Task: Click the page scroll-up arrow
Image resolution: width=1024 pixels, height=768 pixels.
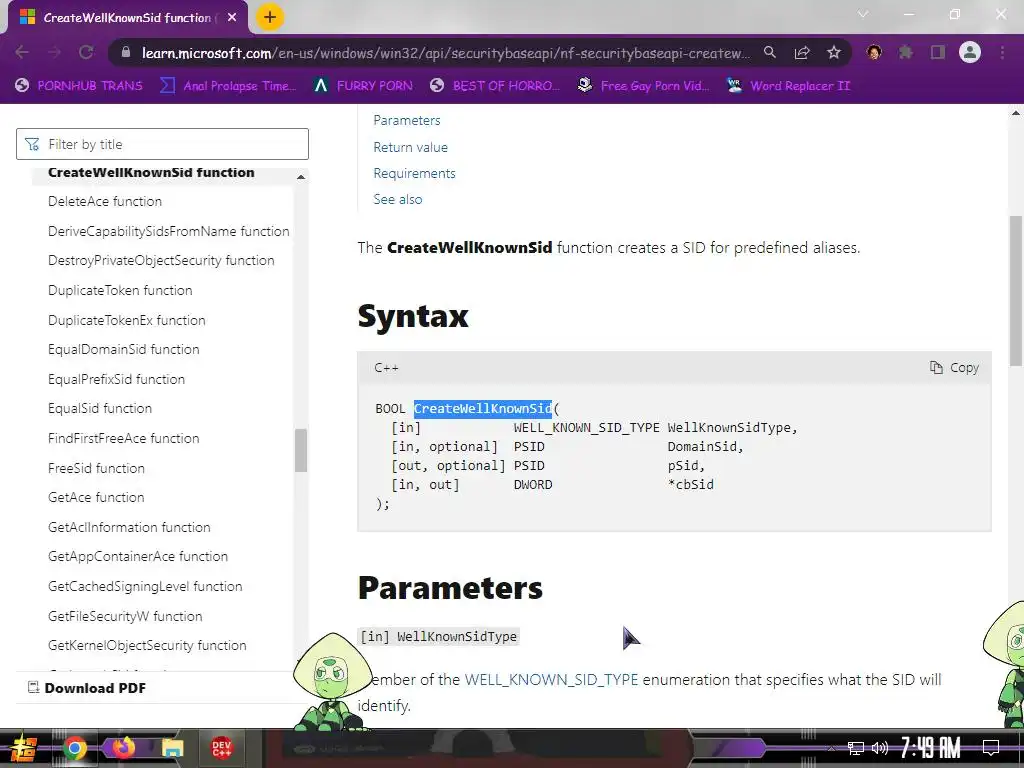Action: click(1016, 113)
